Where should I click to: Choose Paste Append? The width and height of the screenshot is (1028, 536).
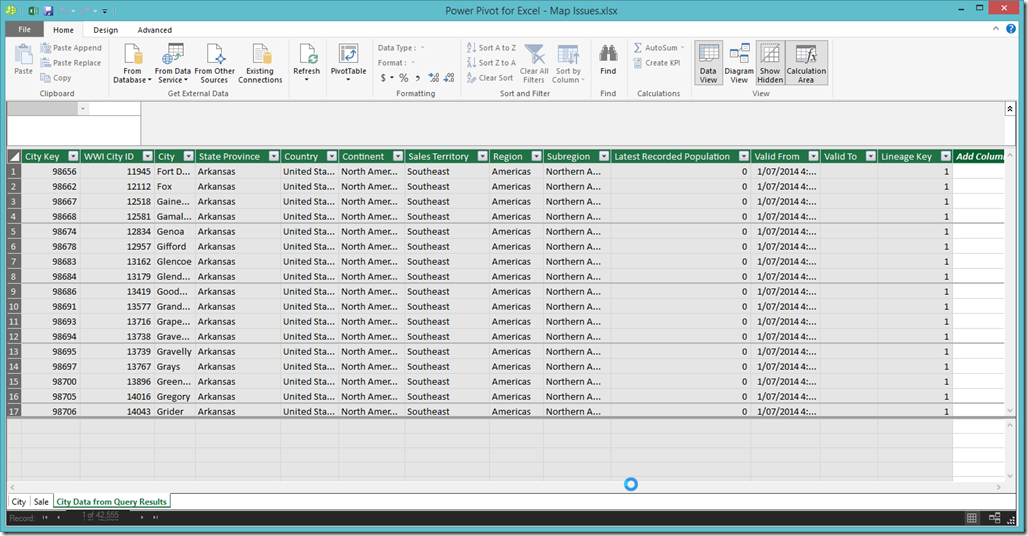click(71, 48)
